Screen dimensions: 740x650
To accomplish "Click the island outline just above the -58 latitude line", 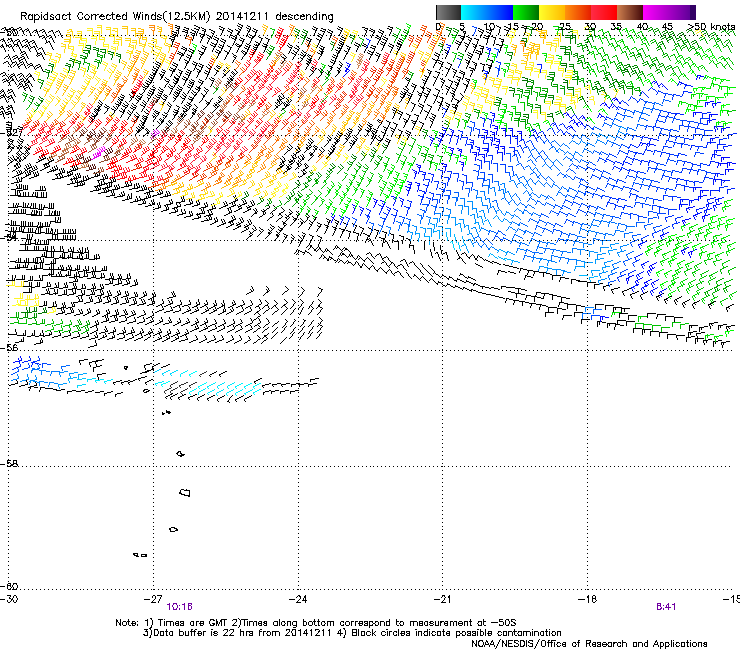I will [180, 454].
